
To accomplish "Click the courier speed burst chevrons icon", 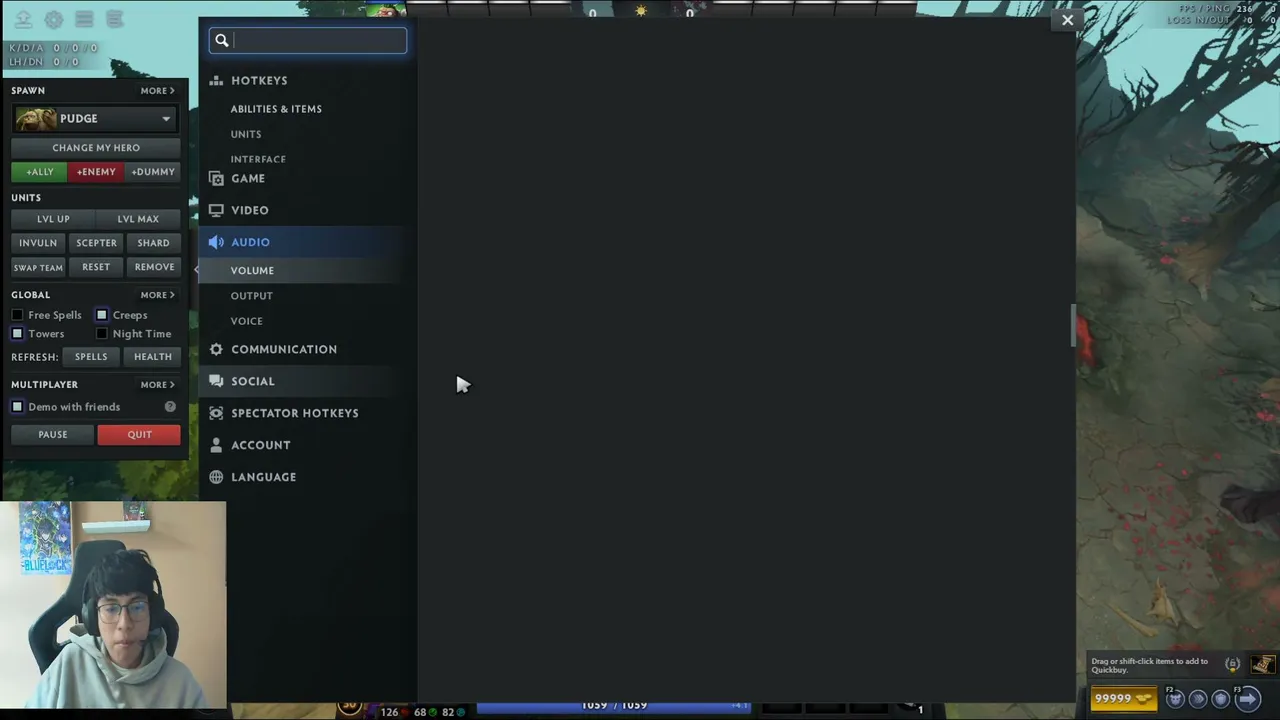I will point(1198,699).
